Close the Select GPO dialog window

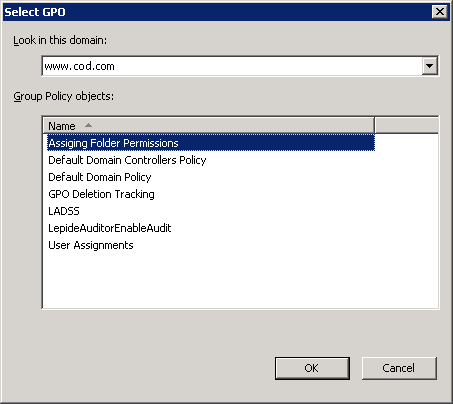(x=440, y=12)
